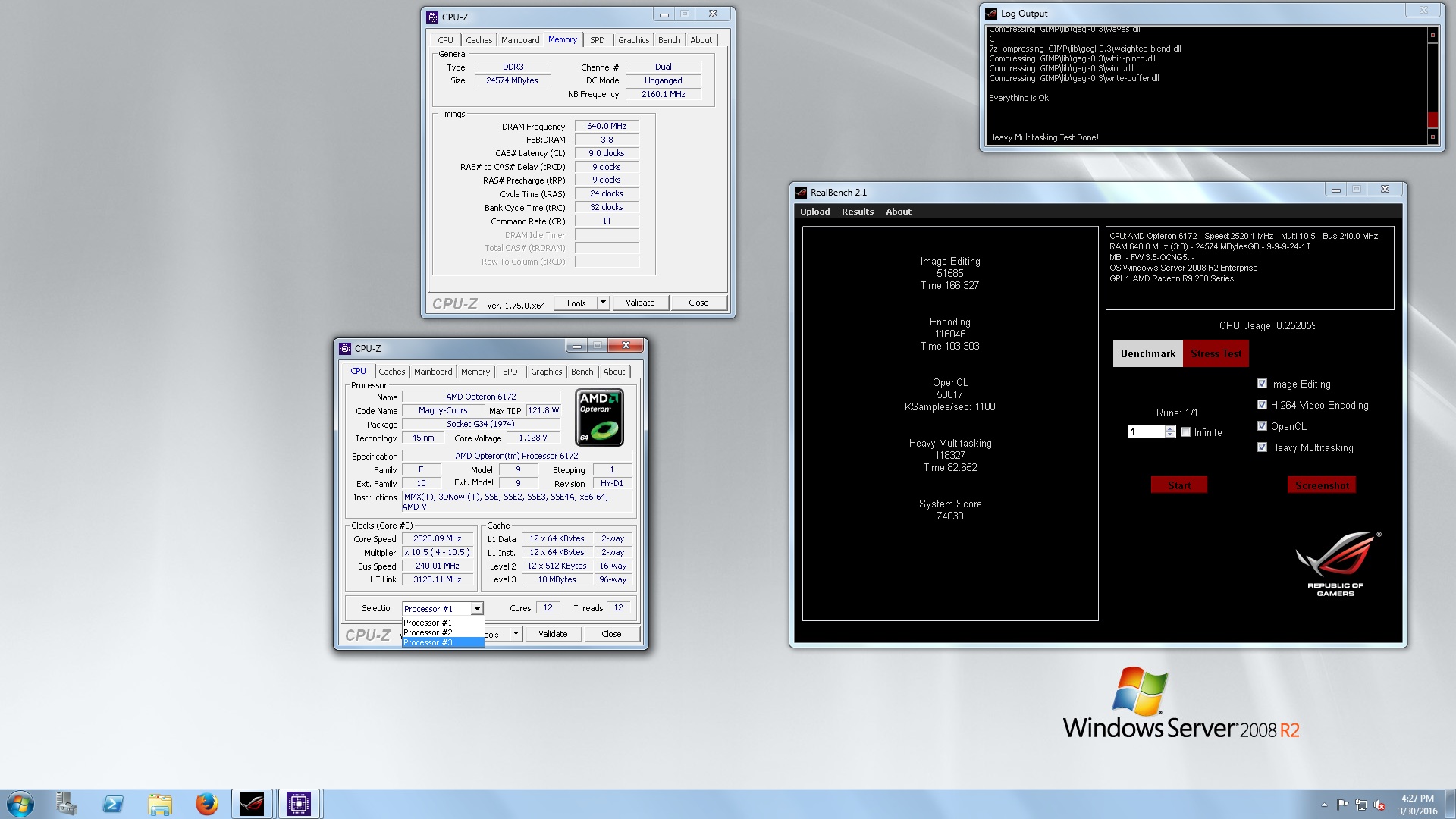Launch Firefox from the taskbar
1456x819 pixels.
point(206,804)
